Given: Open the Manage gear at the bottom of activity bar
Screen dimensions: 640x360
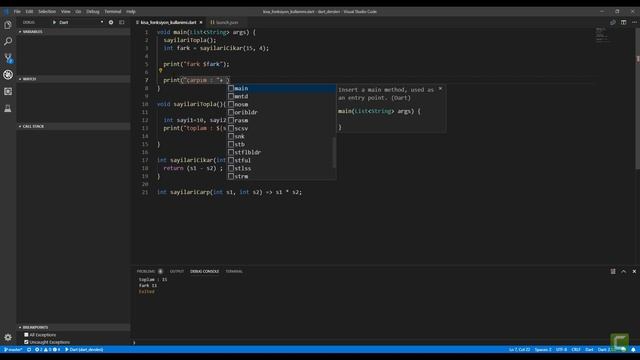Looking at the screenshot, I should [8, 337].
